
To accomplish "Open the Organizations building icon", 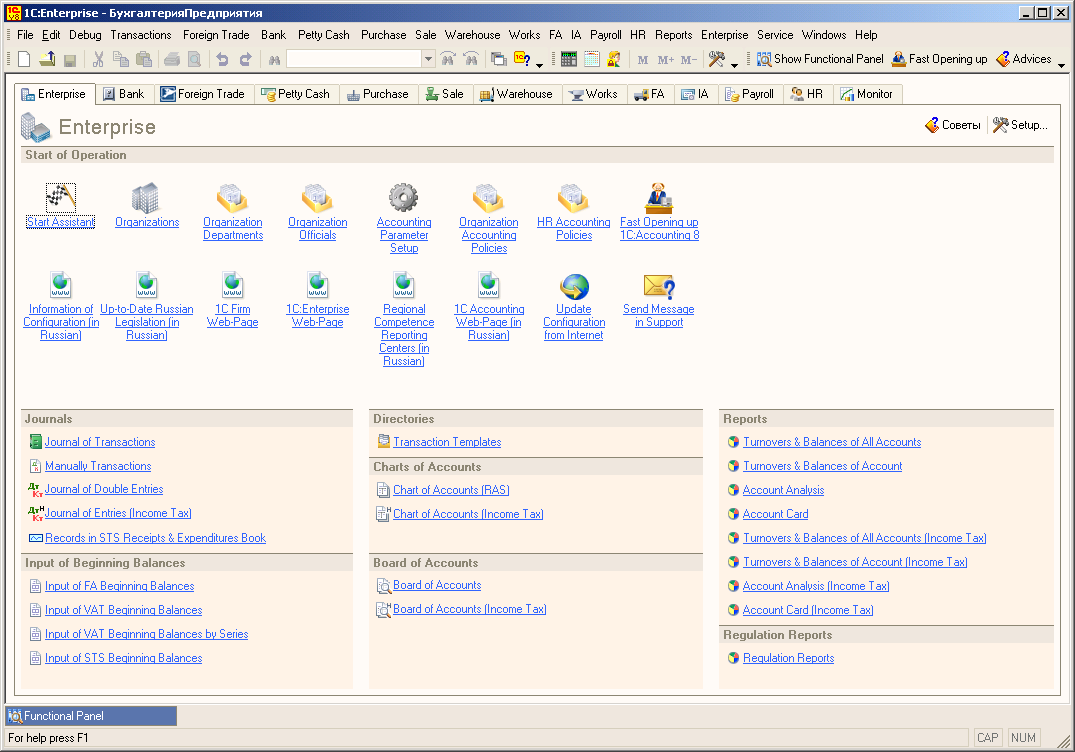I will (146, 197).
